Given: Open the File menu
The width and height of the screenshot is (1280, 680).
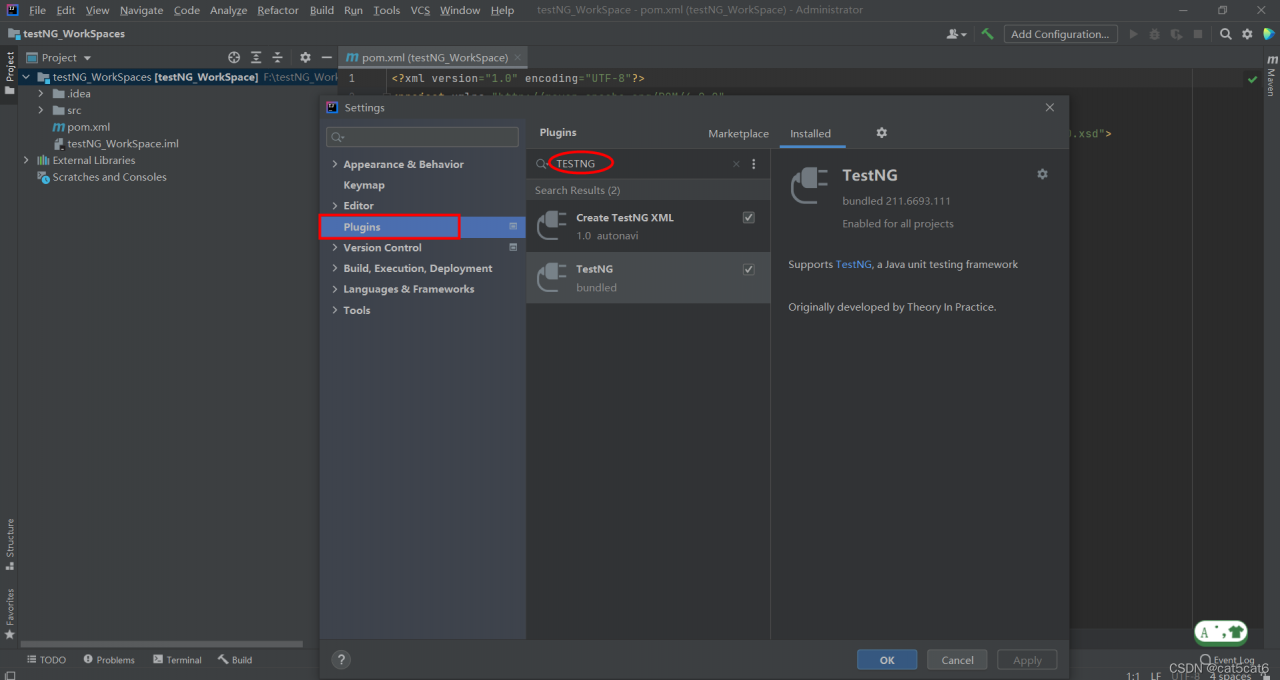Looking at the screenshot, I should tap(38, 10).
